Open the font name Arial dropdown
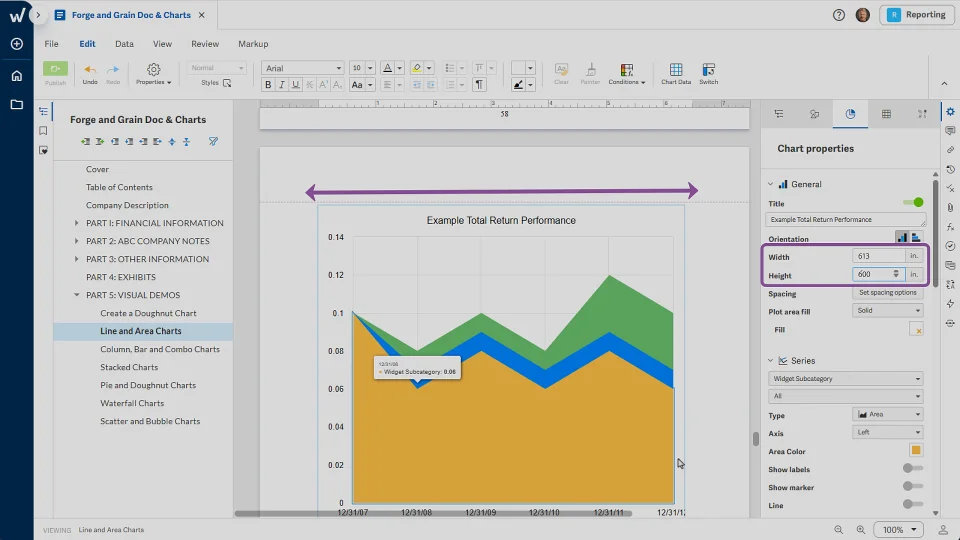The width and height of the screenshot is (960, 540). [302, 68]
